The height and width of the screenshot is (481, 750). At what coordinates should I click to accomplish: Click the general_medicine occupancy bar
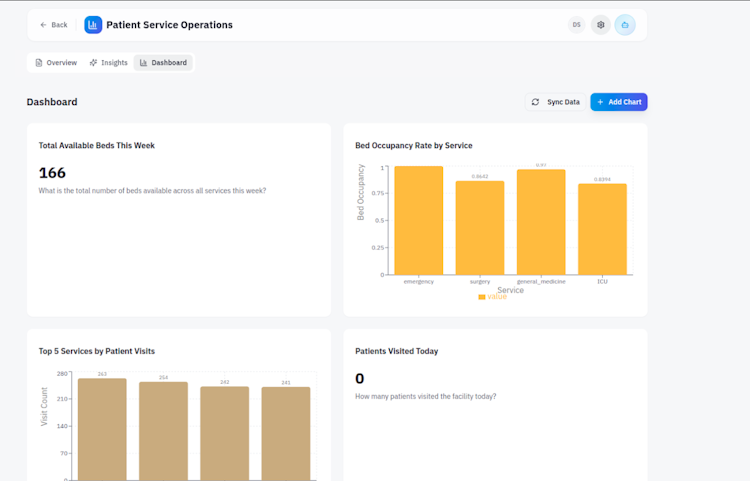click(541, 222)
